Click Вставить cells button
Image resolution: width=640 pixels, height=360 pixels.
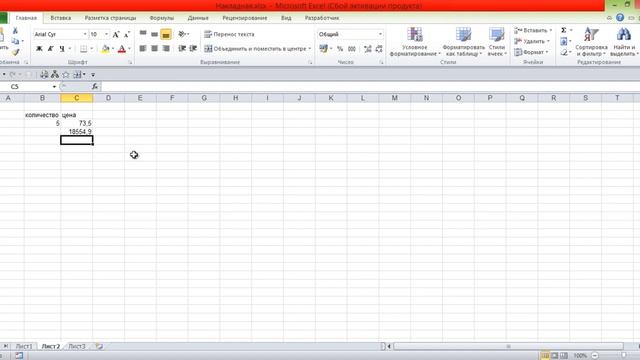click(x=533, y=30)
